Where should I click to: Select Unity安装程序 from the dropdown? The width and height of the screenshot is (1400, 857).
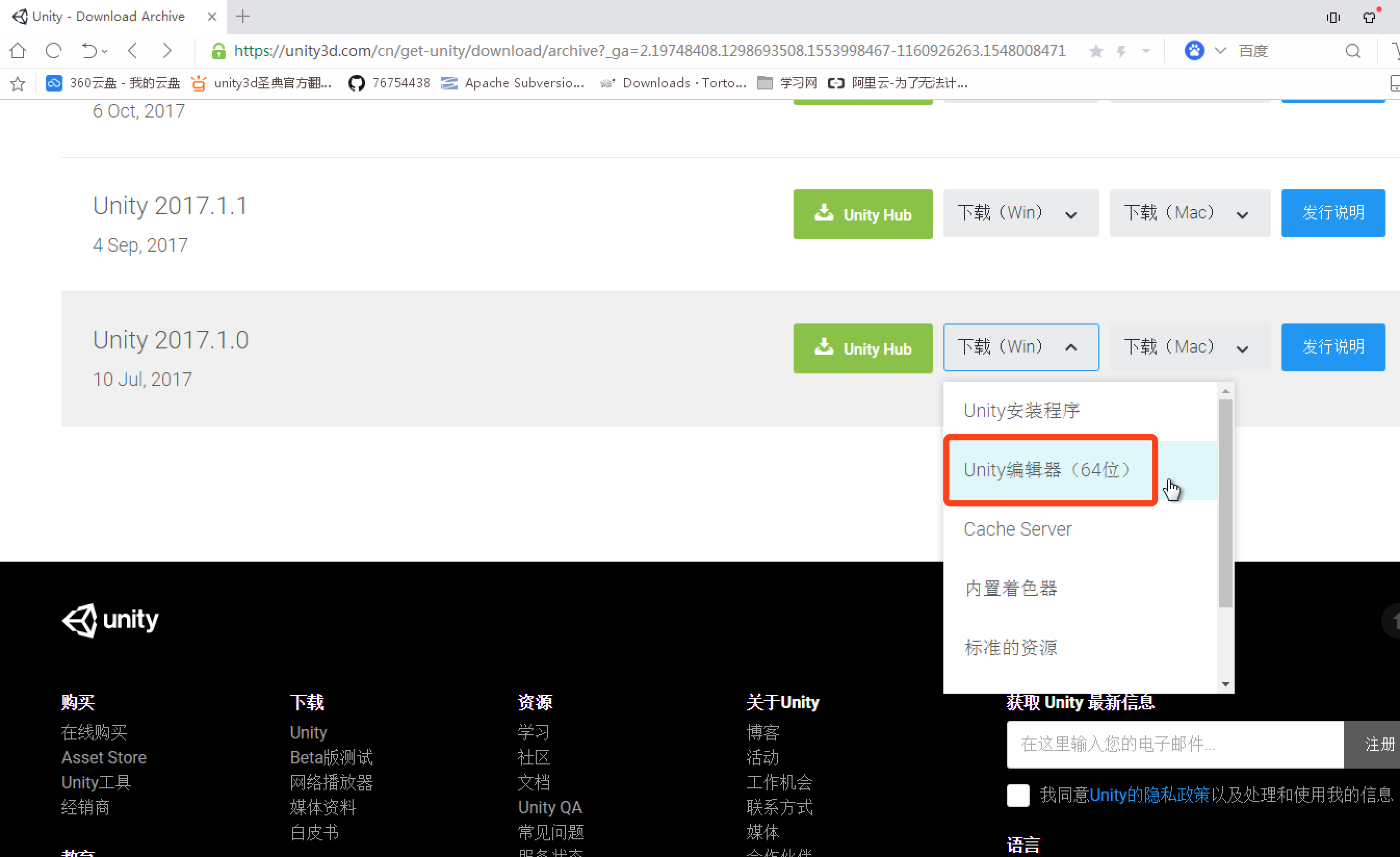[1080, 411]
